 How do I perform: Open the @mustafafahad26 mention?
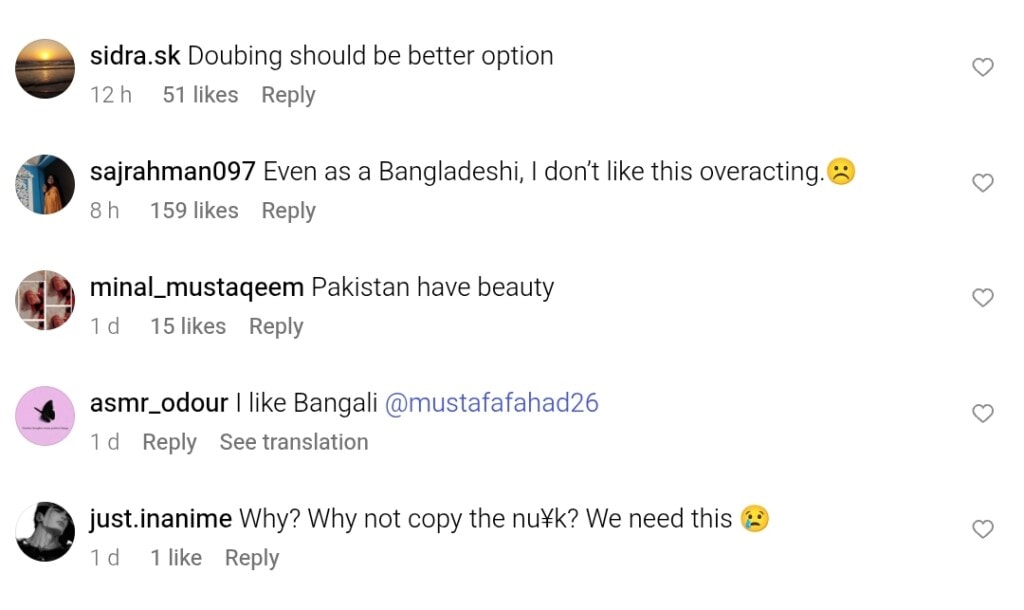[x=491, y=403]
